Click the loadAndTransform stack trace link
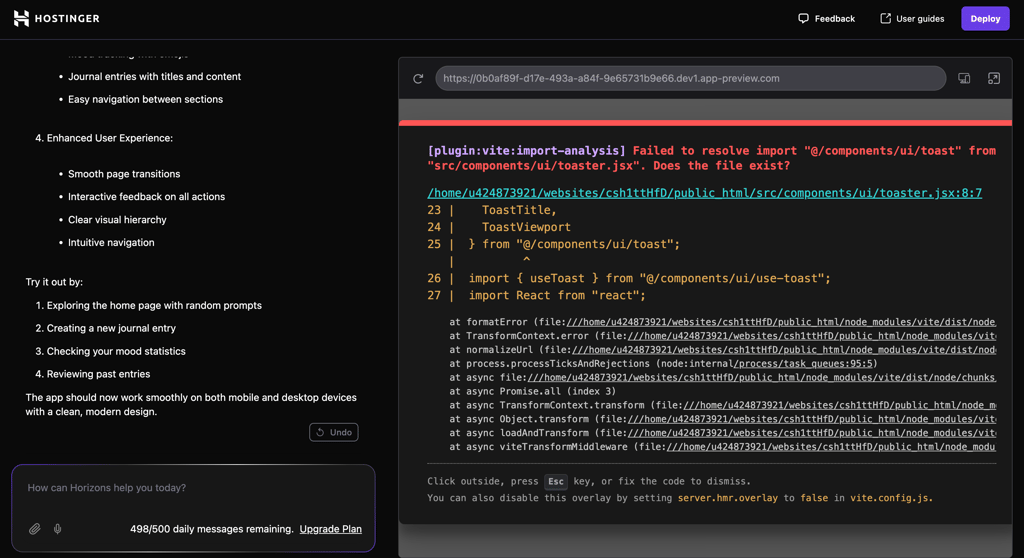1024x558 pixels. 812,433
